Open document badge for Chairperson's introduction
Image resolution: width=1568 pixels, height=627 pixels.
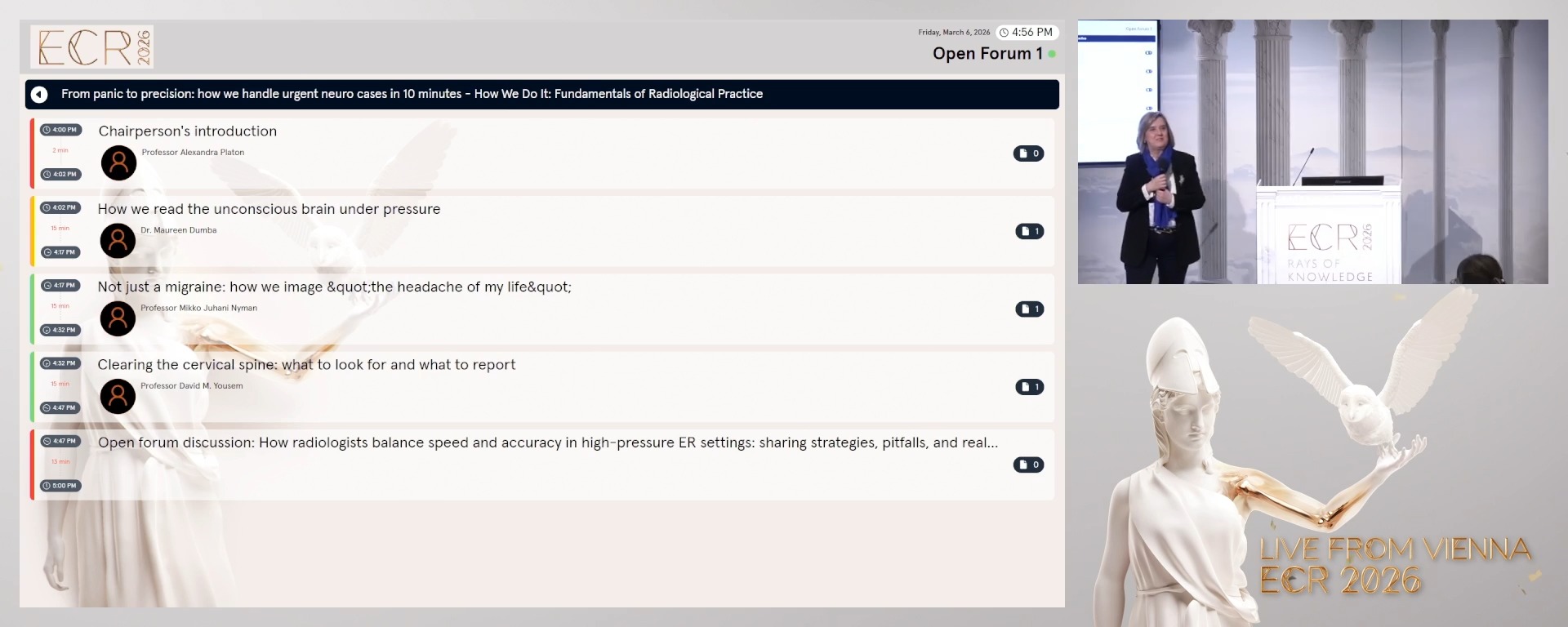[x=1028, y=153]
